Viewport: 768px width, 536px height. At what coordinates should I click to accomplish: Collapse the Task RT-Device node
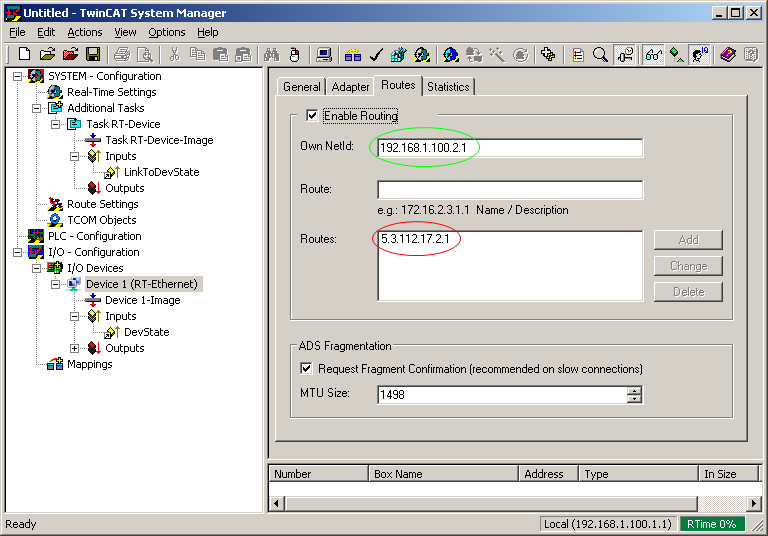tap(56, 124)
